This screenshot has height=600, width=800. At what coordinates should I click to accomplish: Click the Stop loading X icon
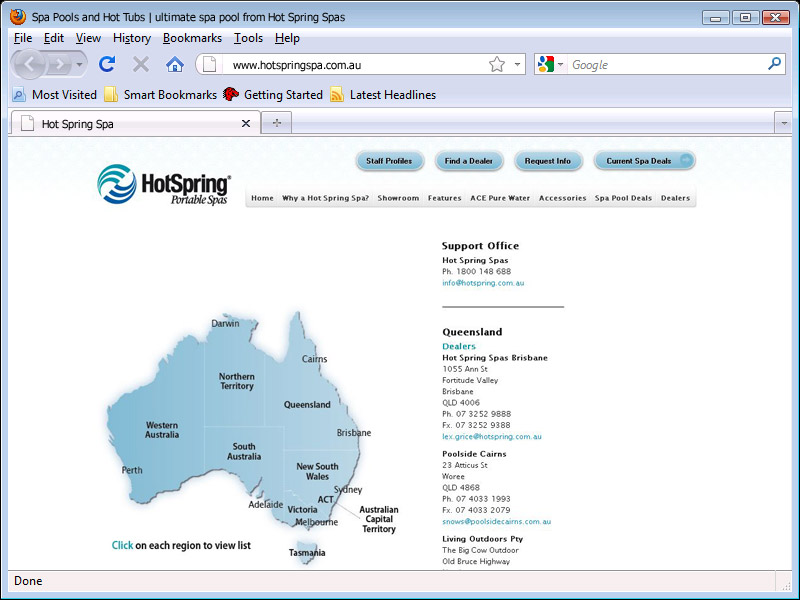[141, 64]
